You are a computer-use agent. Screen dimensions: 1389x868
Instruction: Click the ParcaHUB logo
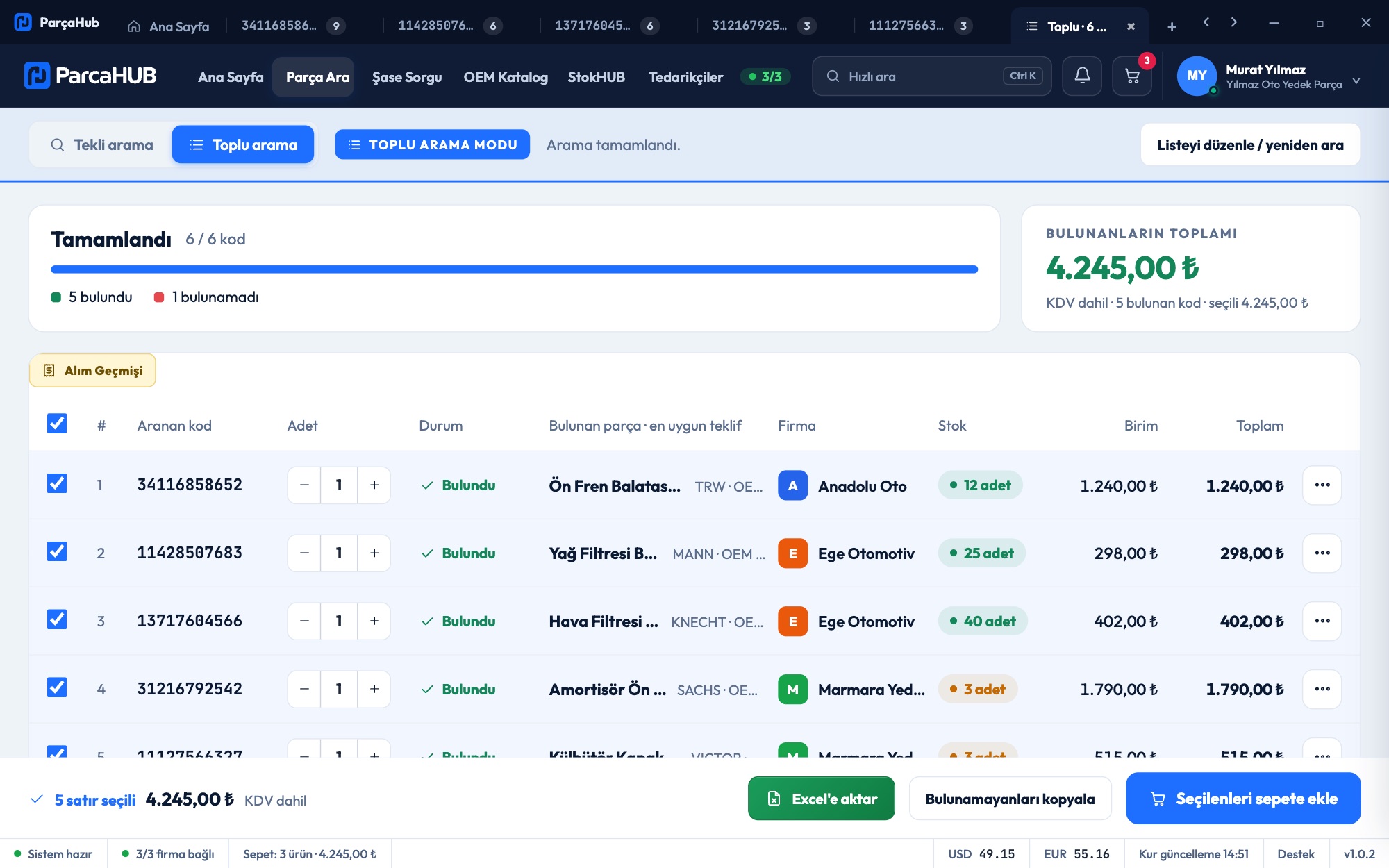(90, 76)
